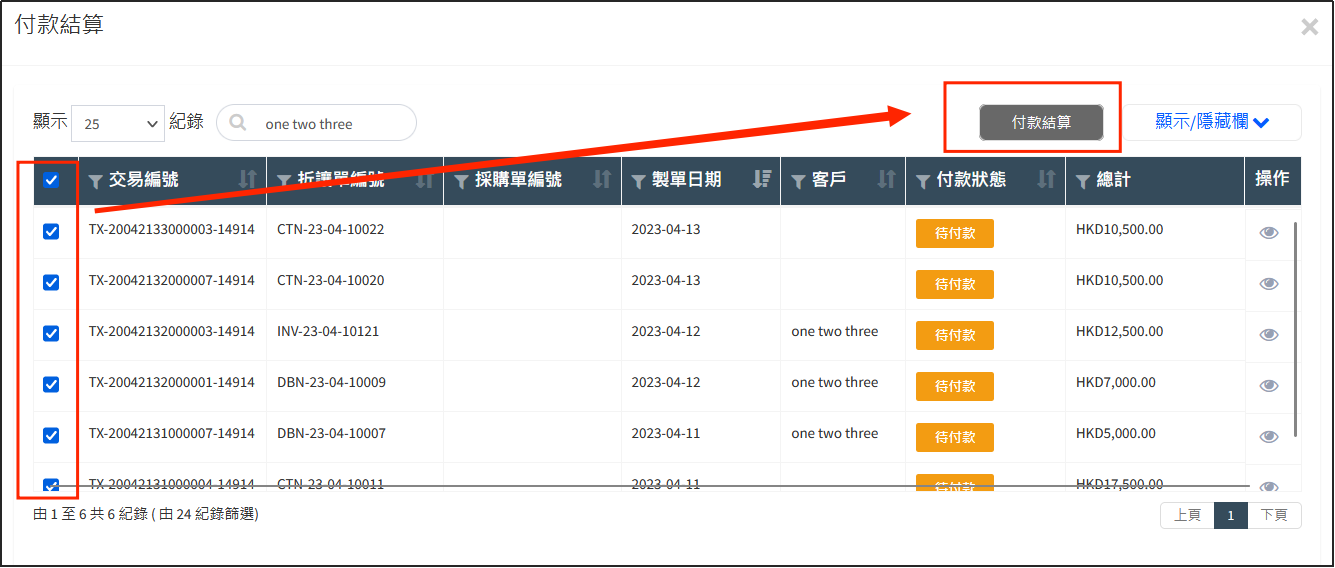The height and width of the screenshot is (568, 1335).
Task: Uncheck the row for DBN-23-04-10009
Action: (51, 385)
